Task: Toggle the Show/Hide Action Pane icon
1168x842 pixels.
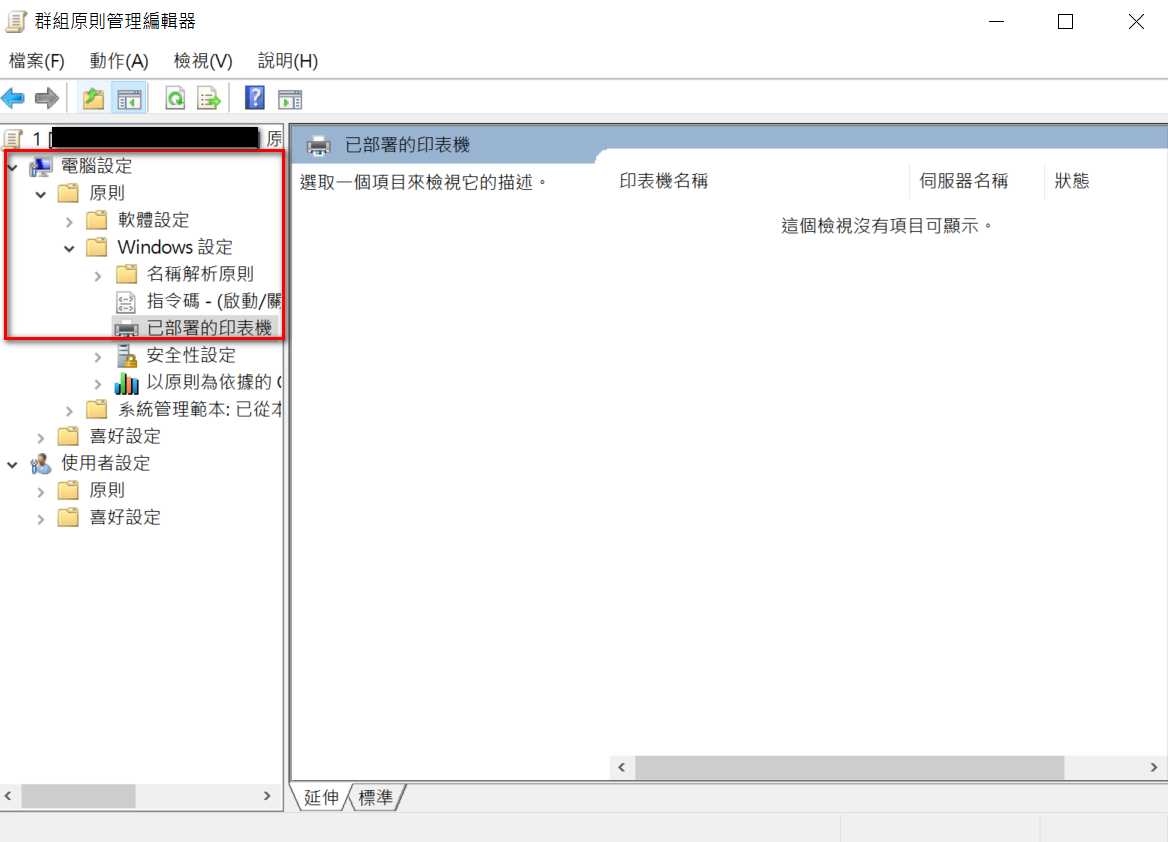Action: (290, 98)
